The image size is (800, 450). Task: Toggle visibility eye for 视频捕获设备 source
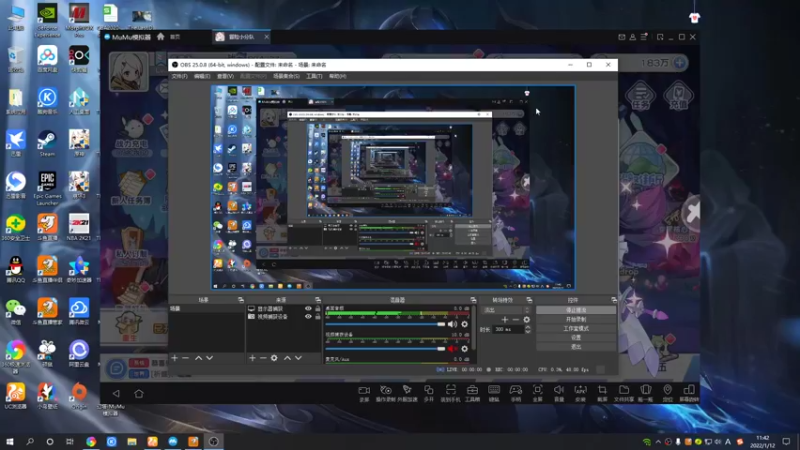[x=308, y=316]
